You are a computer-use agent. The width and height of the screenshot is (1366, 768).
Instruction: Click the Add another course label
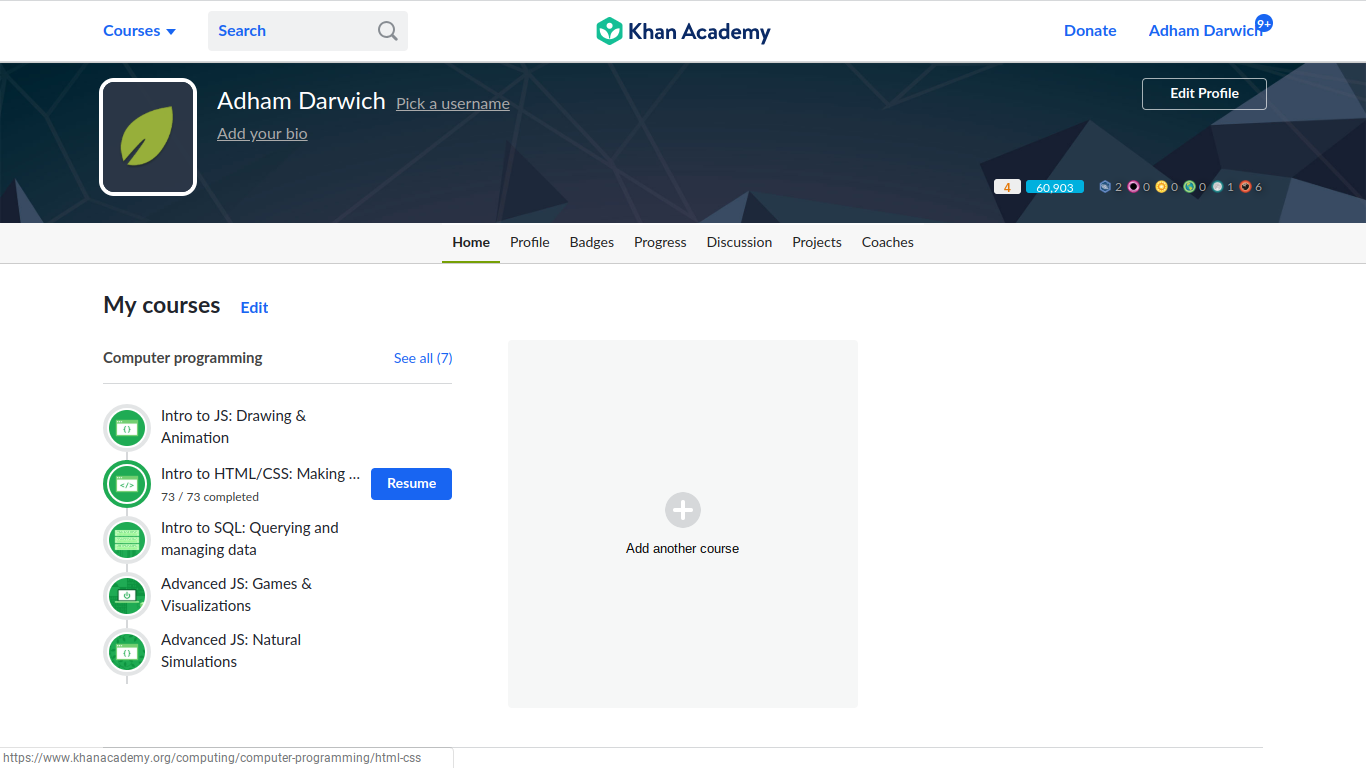(x=683, y=549)
